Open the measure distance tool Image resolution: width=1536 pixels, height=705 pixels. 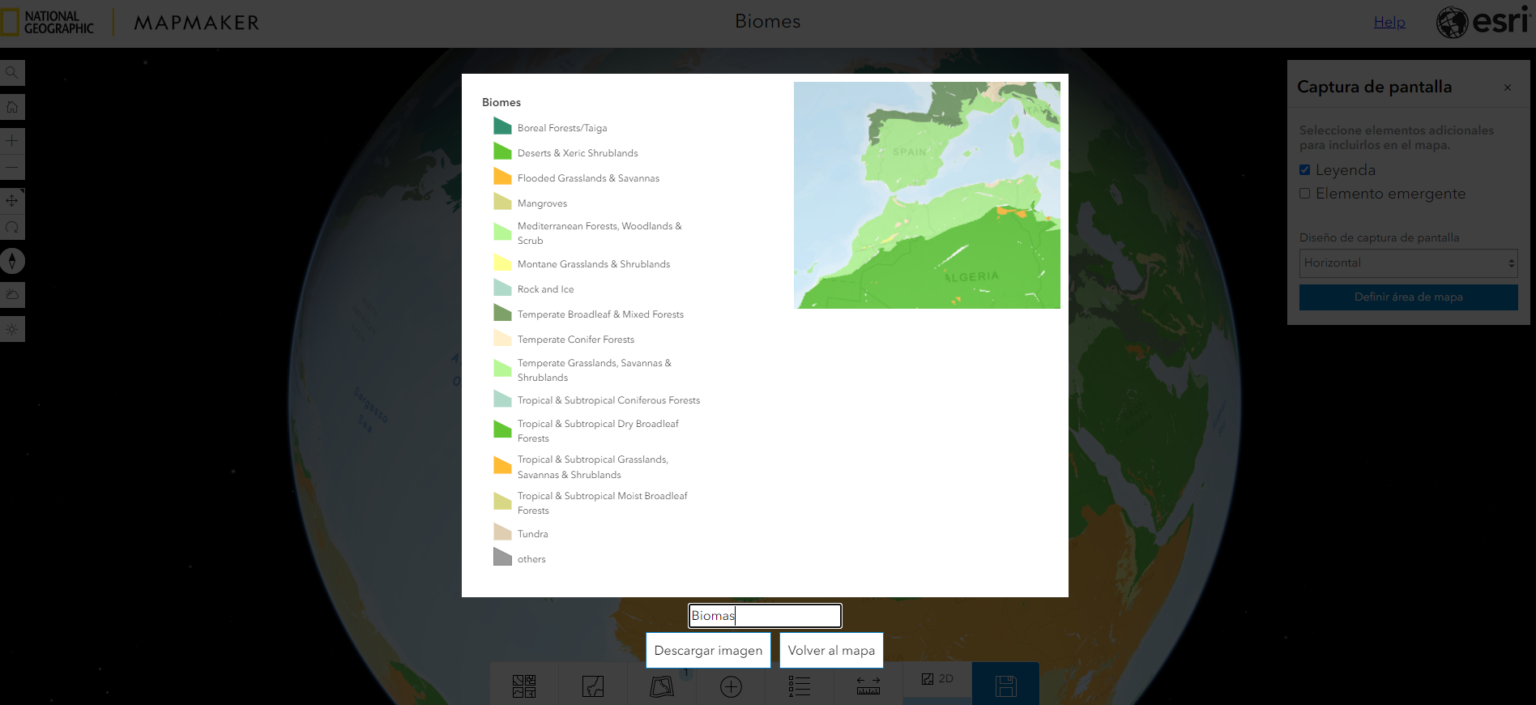(867, 685)
